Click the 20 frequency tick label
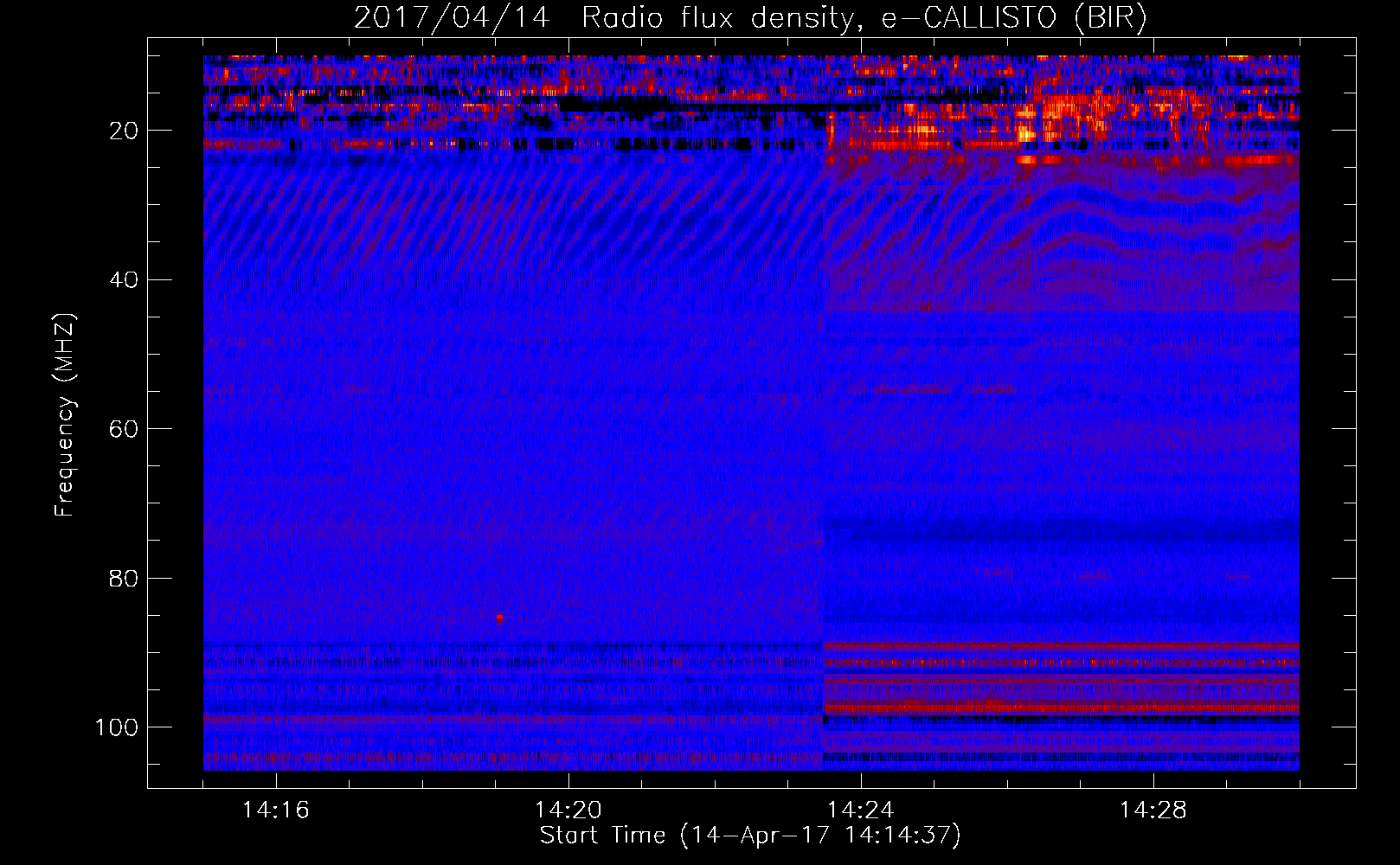The width and height of the screenshot is (1400, 865). point(124,131)
